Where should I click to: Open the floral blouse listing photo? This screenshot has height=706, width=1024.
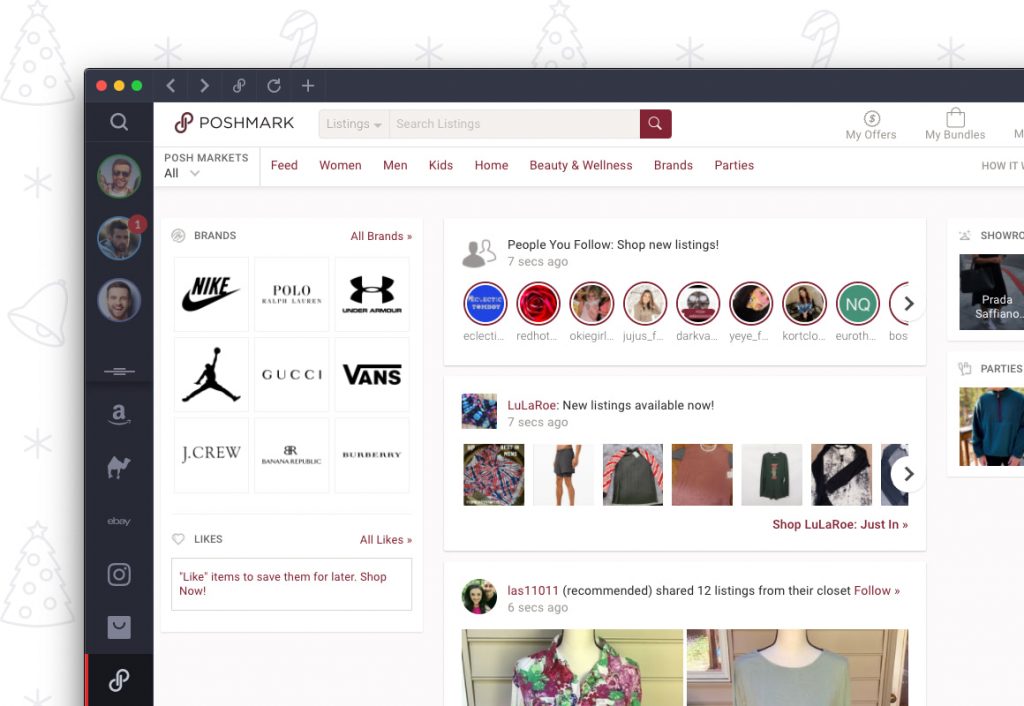coord(572,667)
